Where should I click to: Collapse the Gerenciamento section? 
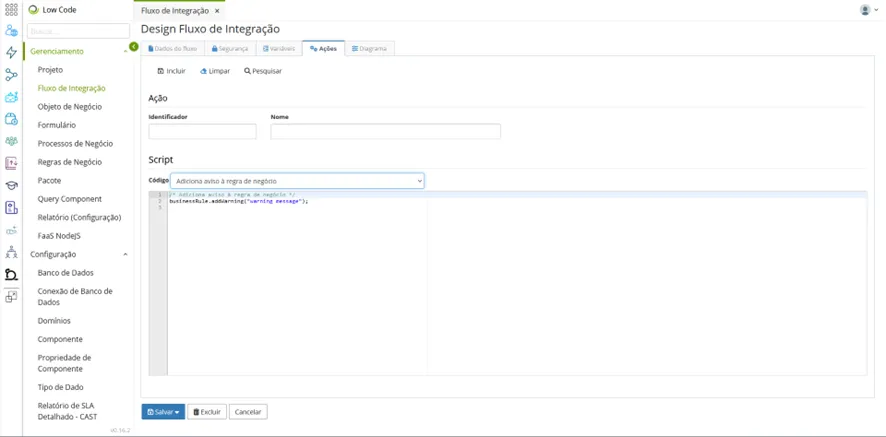pyautogui.click(x=125, y=51)
